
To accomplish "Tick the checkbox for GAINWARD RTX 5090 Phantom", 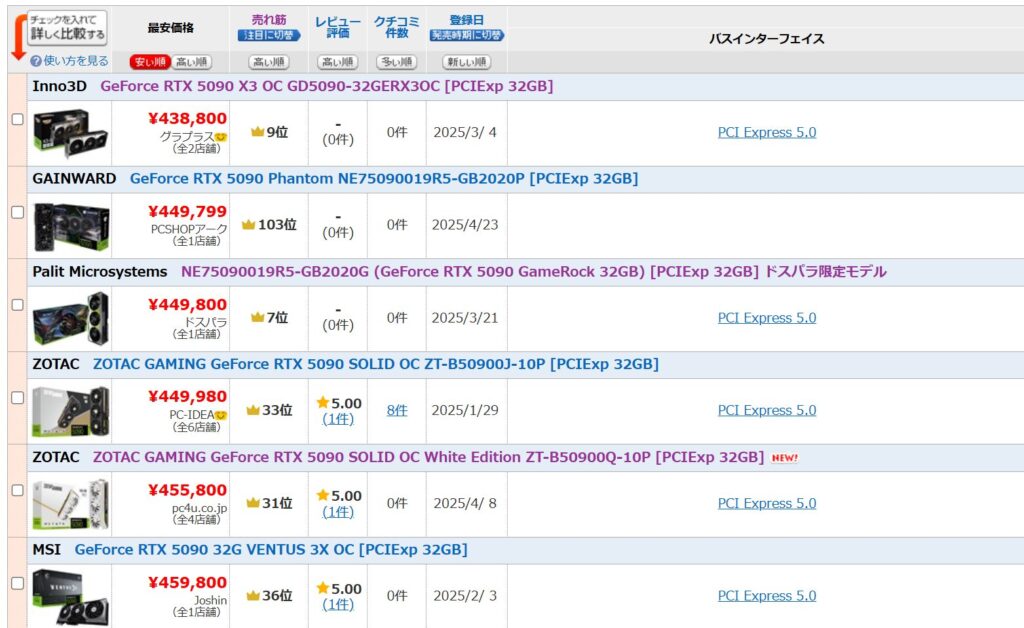I will point(18,212).
